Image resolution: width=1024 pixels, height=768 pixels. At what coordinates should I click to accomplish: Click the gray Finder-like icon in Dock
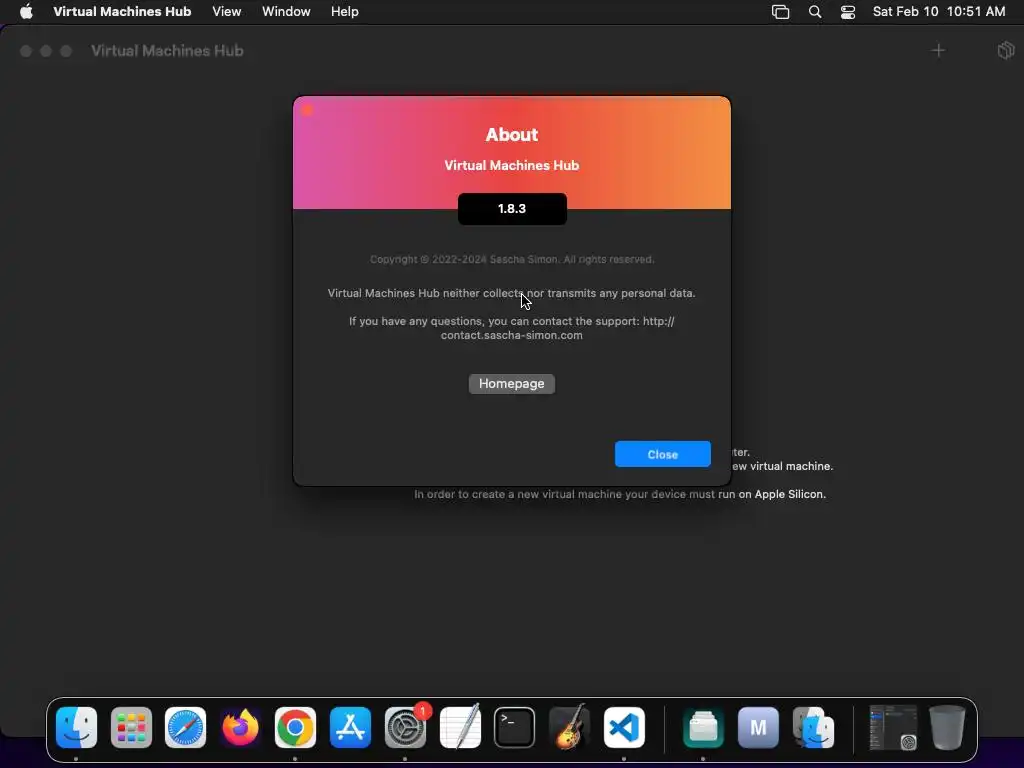813,728
